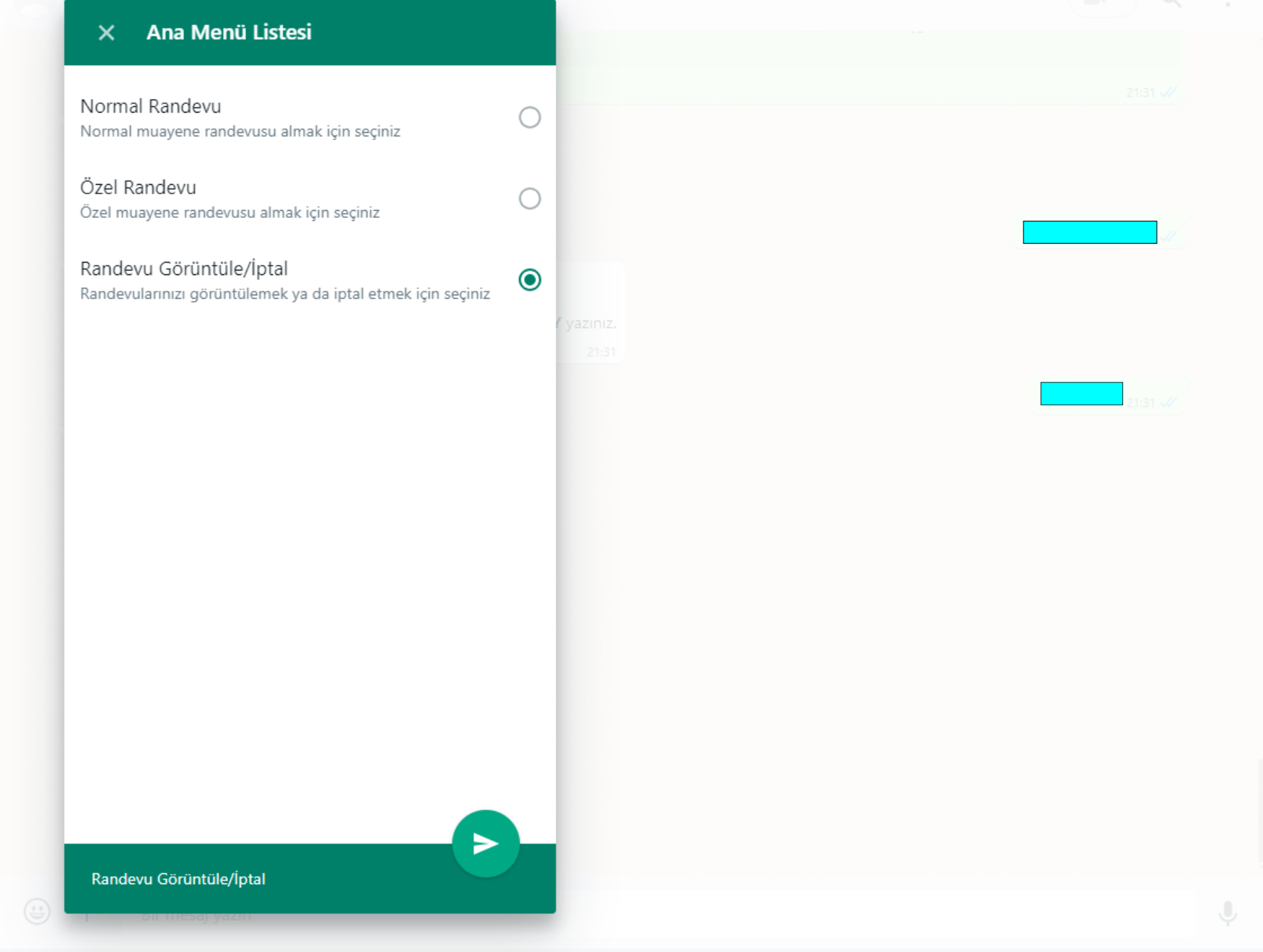Click "Randevu Görüntüle/İptal" title in the list
The height and width of the screenshot is (952, 1263).
[x=183, y=268]
